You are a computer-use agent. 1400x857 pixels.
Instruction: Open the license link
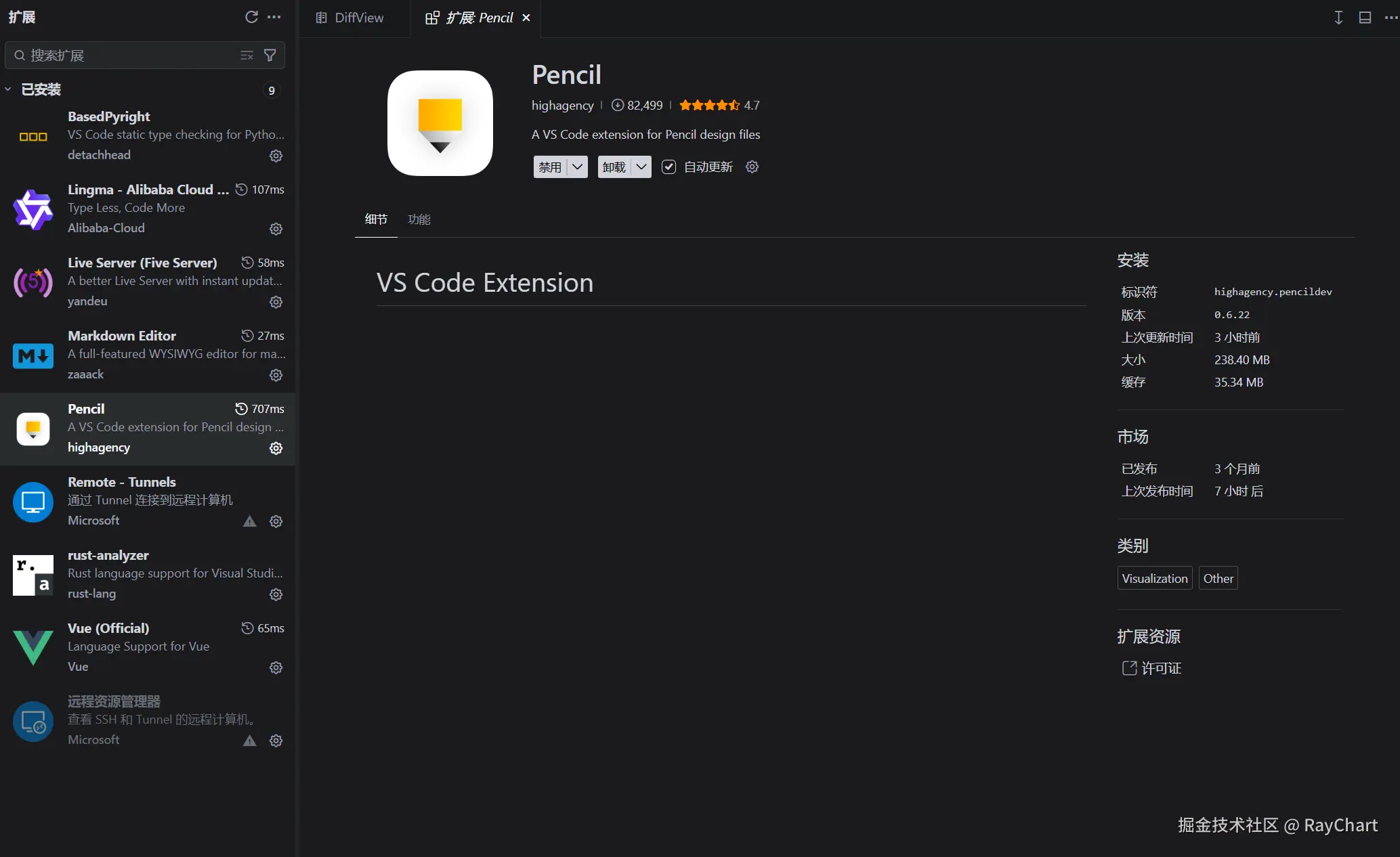[1161, 669]
